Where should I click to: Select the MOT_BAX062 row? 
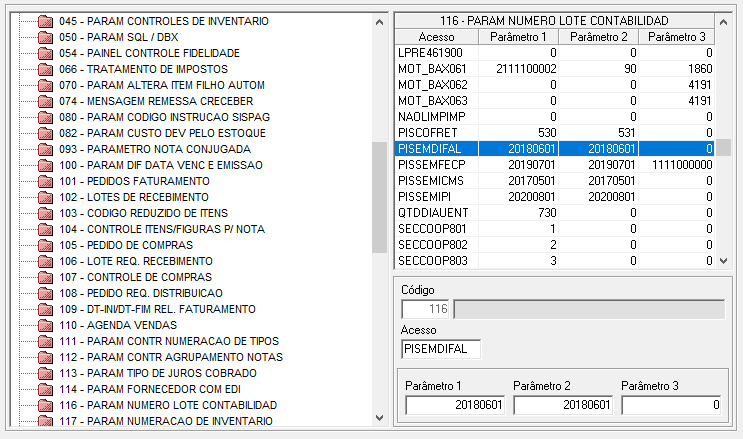(x=554, y=85)
